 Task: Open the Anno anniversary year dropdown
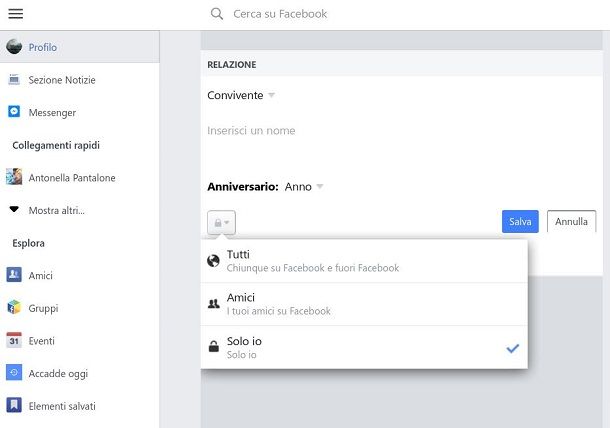pyautogui.click(x=304, y=187)
